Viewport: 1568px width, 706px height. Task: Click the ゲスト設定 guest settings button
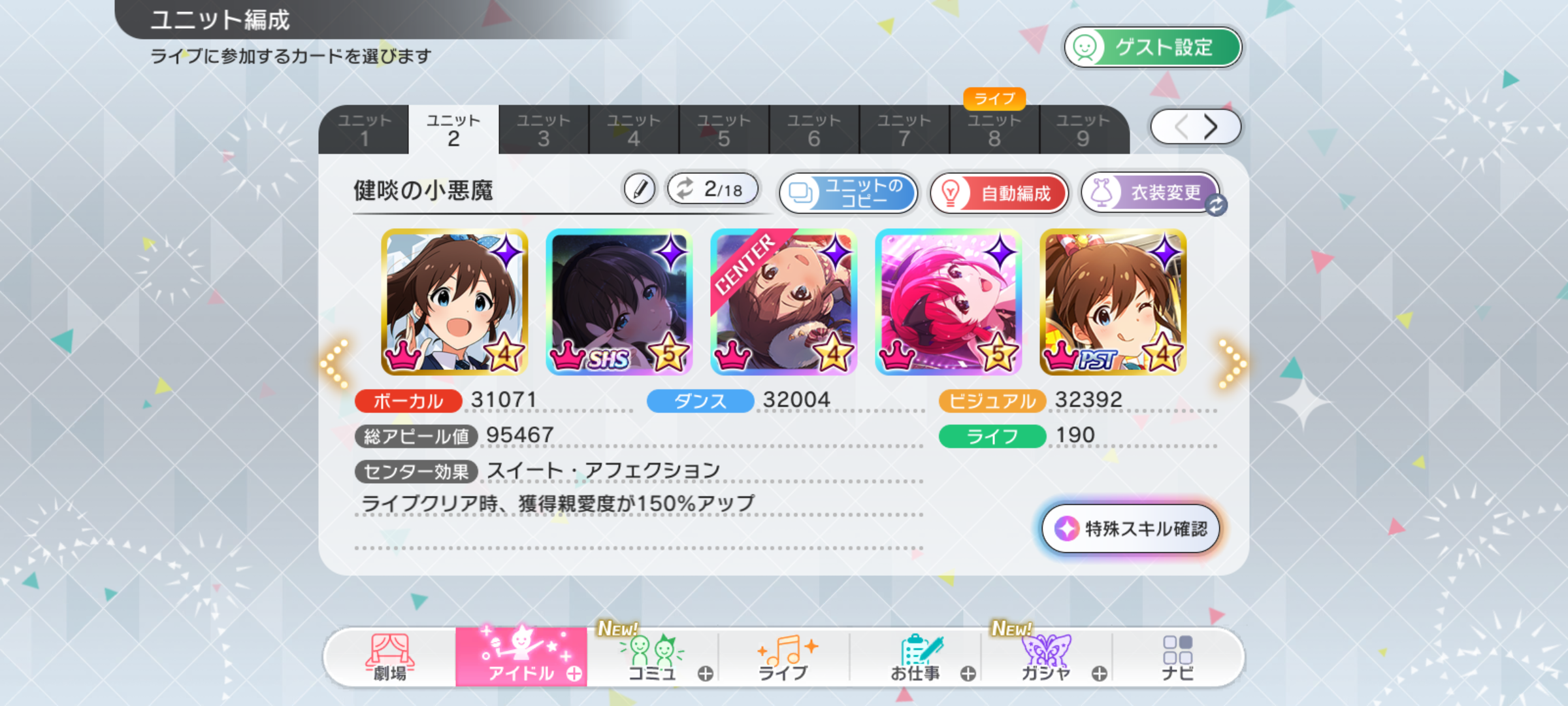[x=1153, y=47]
